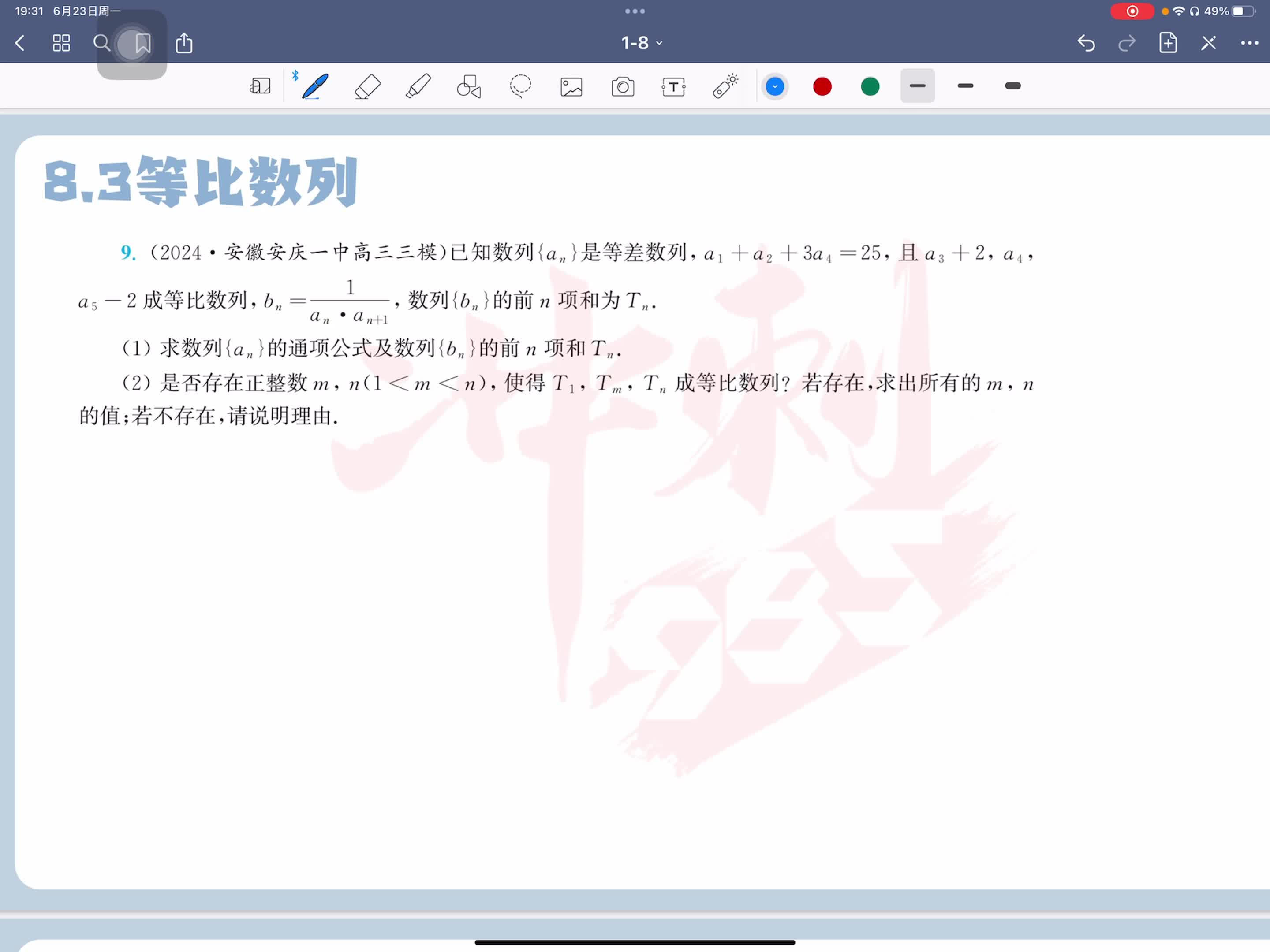Expand the 1-8 document title dropdown

641,43
